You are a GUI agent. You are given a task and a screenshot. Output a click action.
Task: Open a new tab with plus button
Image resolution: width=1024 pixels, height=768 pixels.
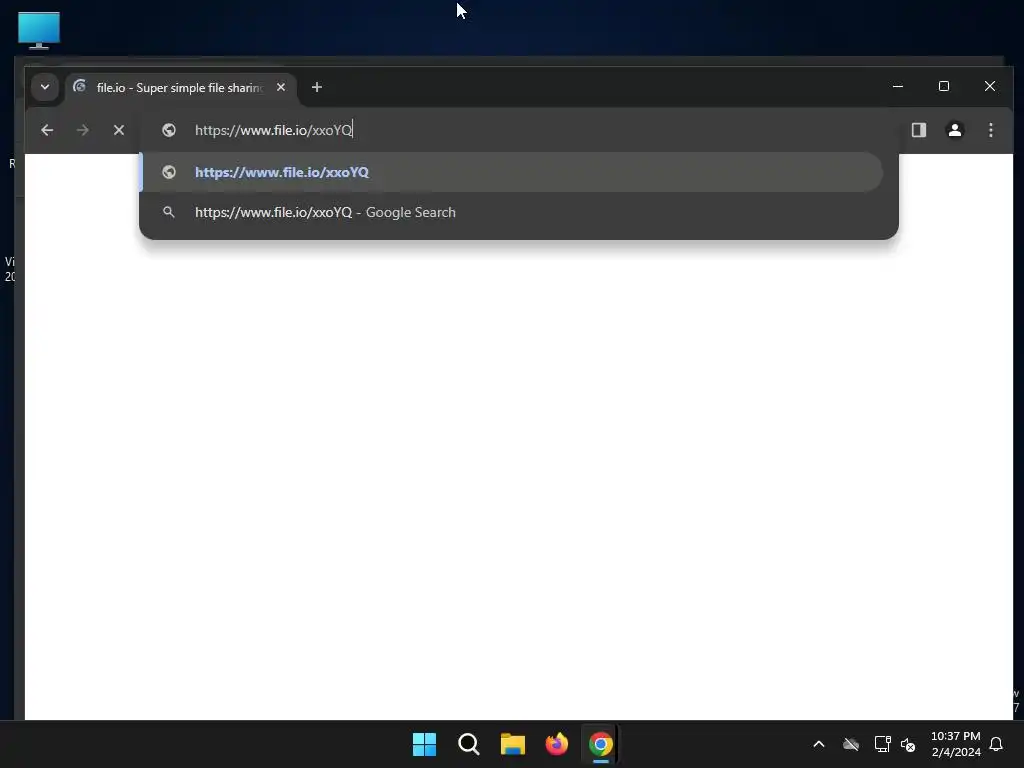coord(317,87)
